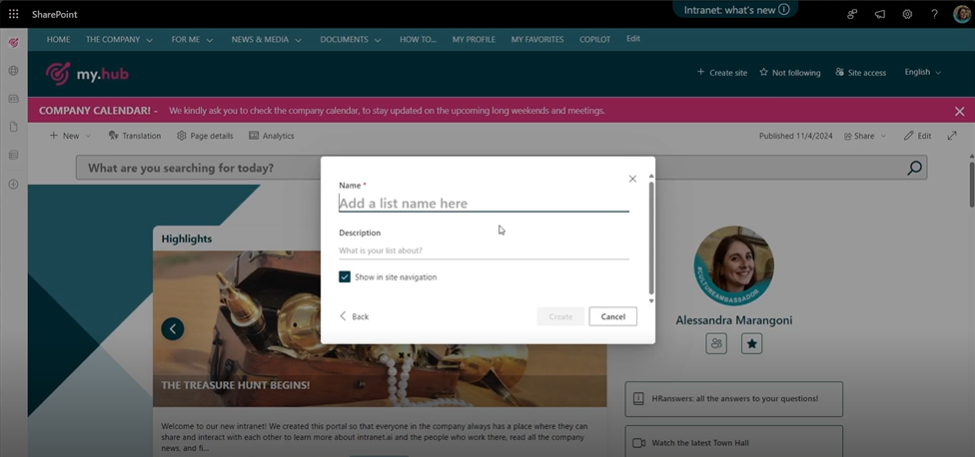975x457 pixels.
Task: Click the Cancel button in dialog
Action: pyautogui.click(x=612, y=316)
